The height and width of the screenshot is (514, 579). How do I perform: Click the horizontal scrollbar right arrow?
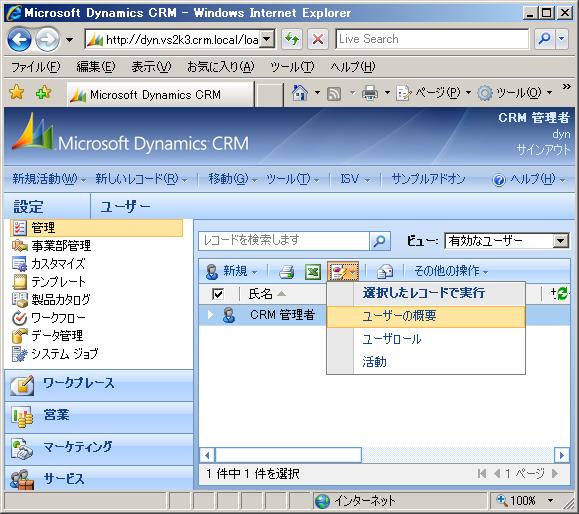coord(562,455)
